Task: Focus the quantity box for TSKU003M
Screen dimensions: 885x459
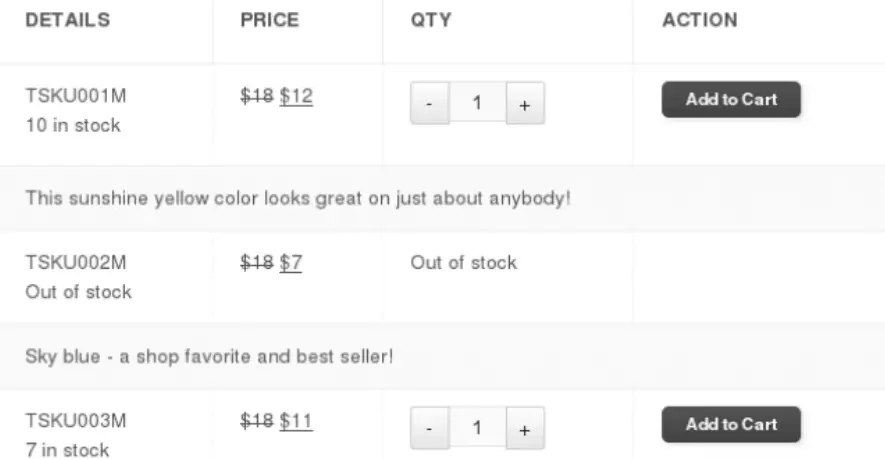Action: click(477, 428)
